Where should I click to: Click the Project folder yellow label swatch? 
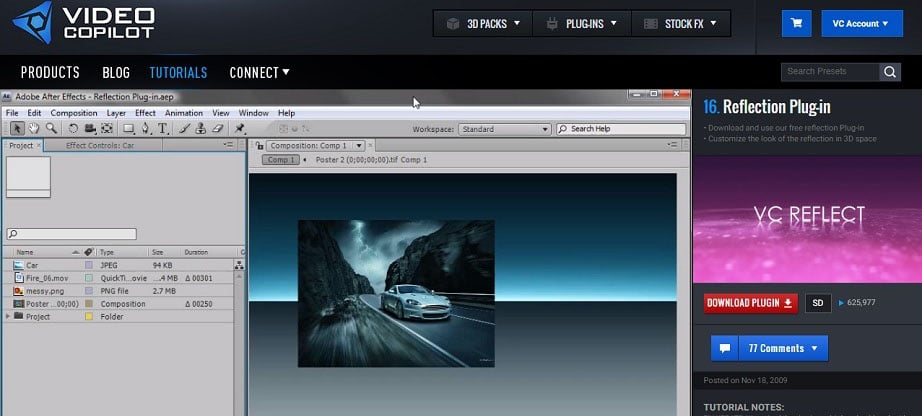point(89,317)
